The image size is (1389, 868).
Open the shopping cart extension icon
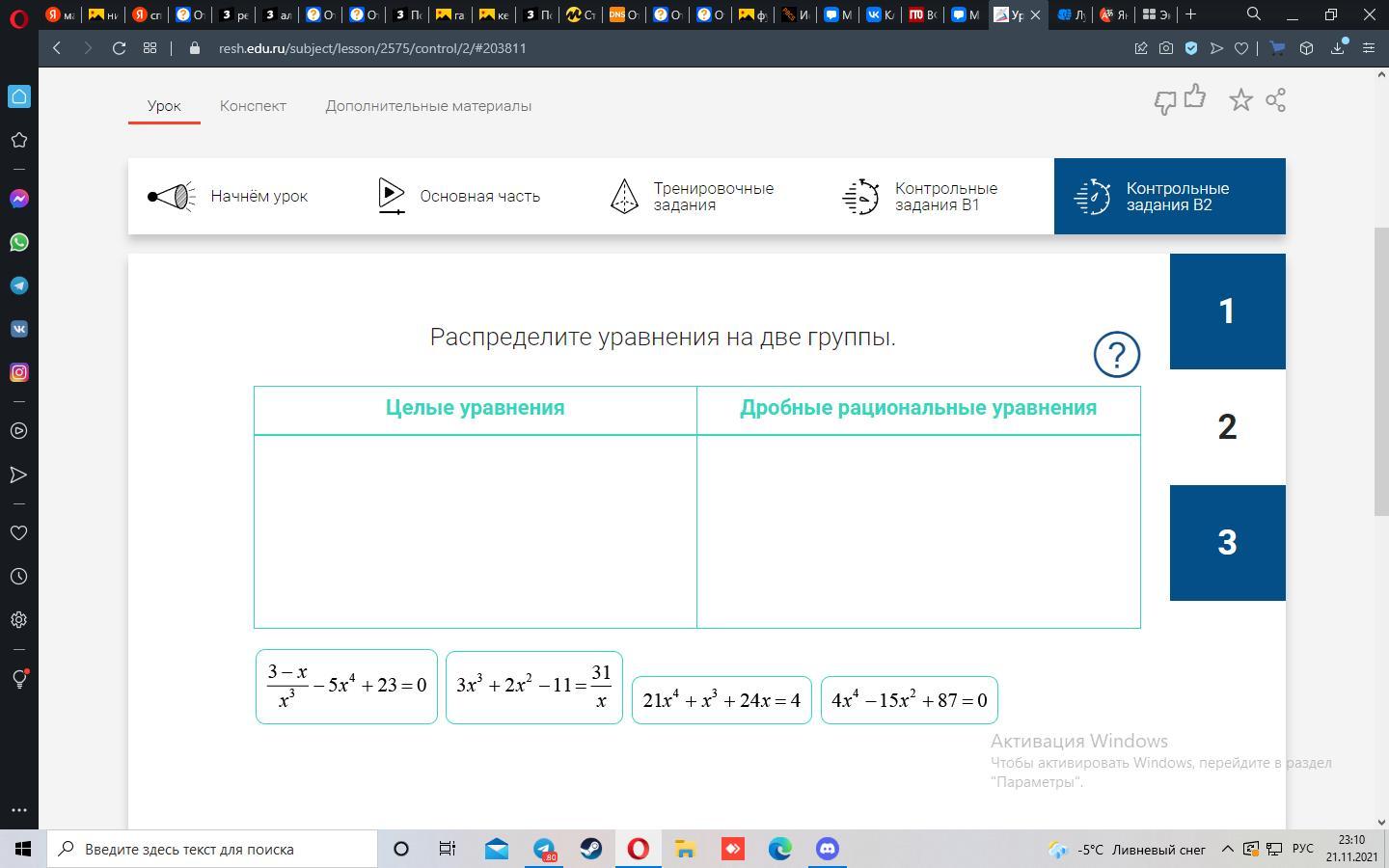tap(1277, 48)
